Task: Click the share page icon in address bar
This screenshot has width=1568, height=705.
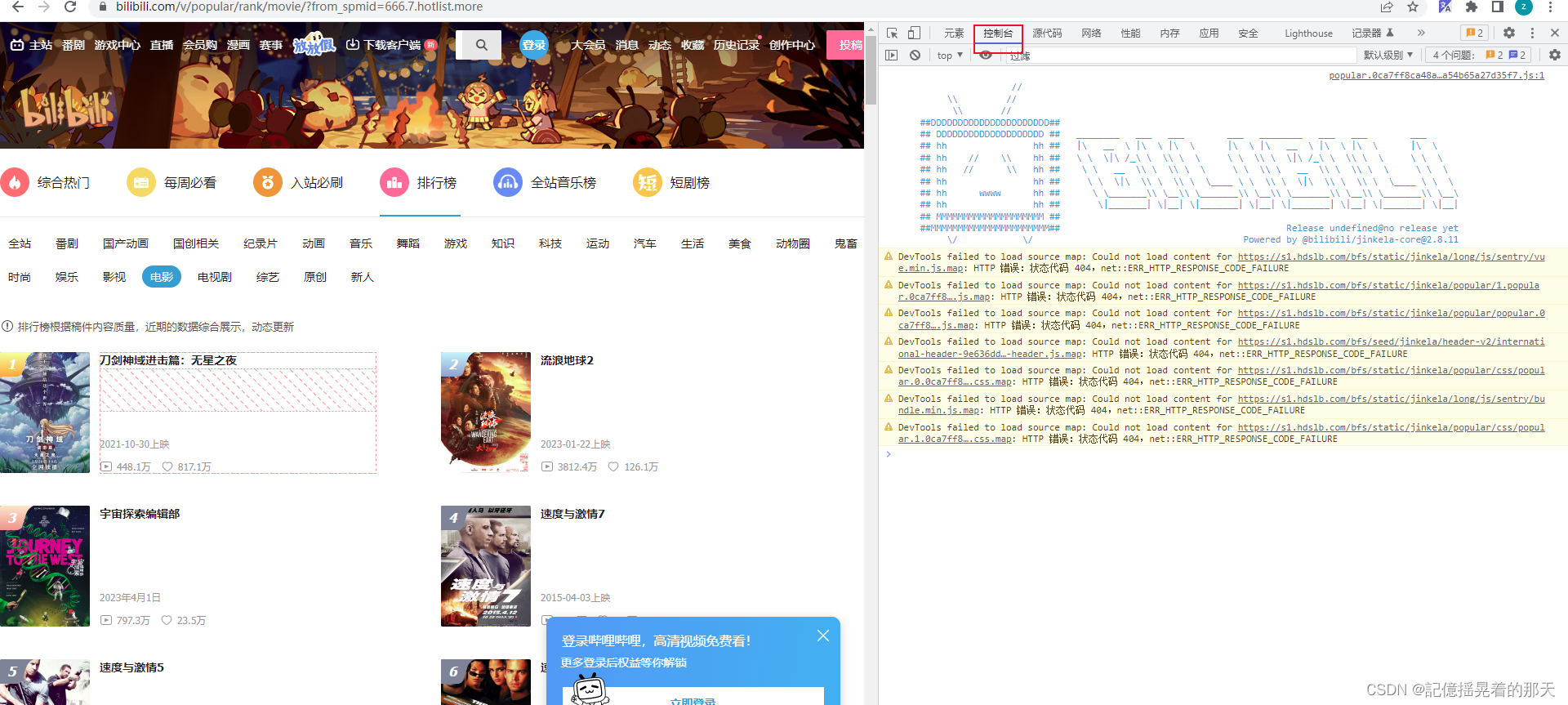Action: (x=1387, y=7)
